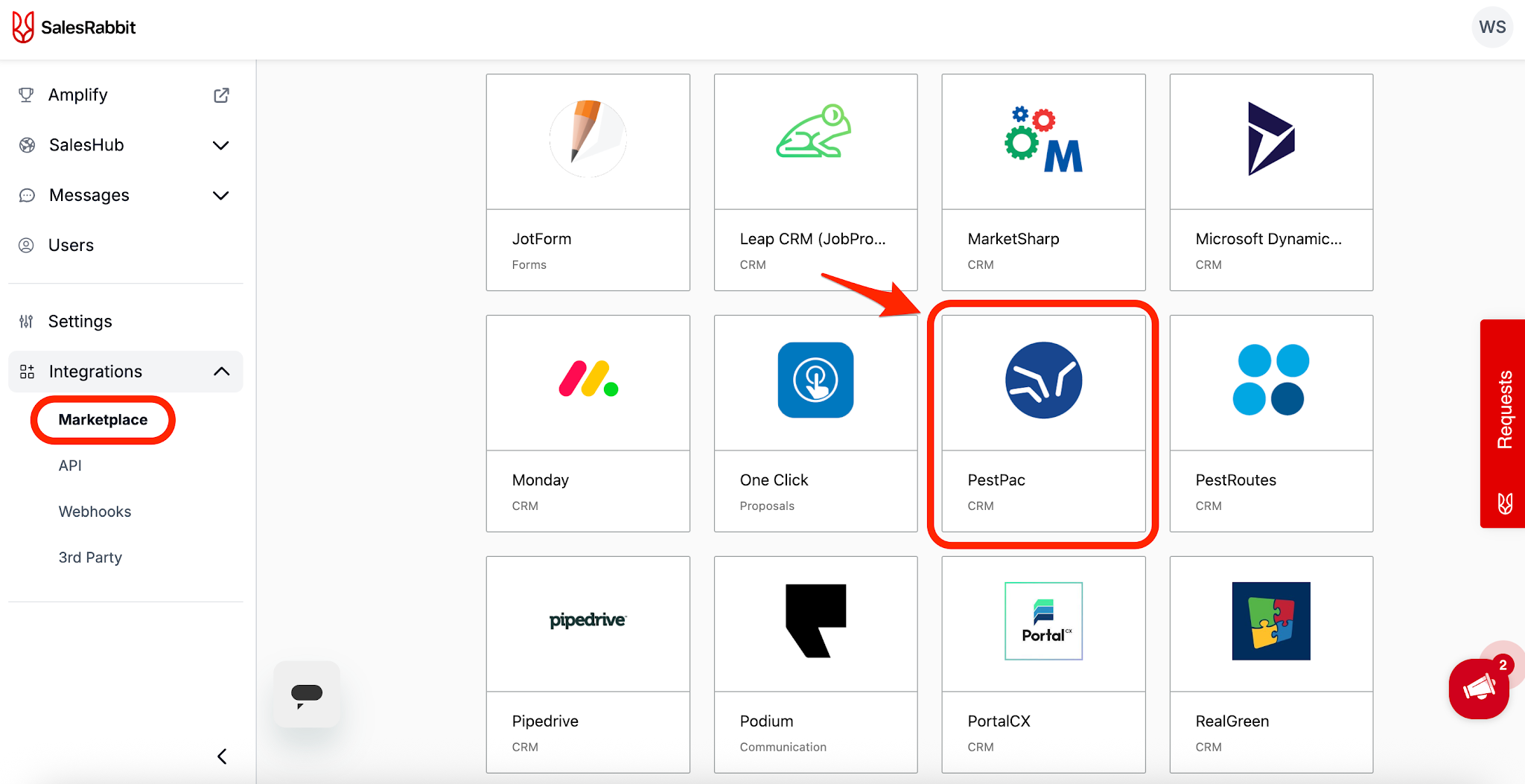1525x784 pixels.
Task: Expand the Messages menu chevron
Action: (220, 196)
